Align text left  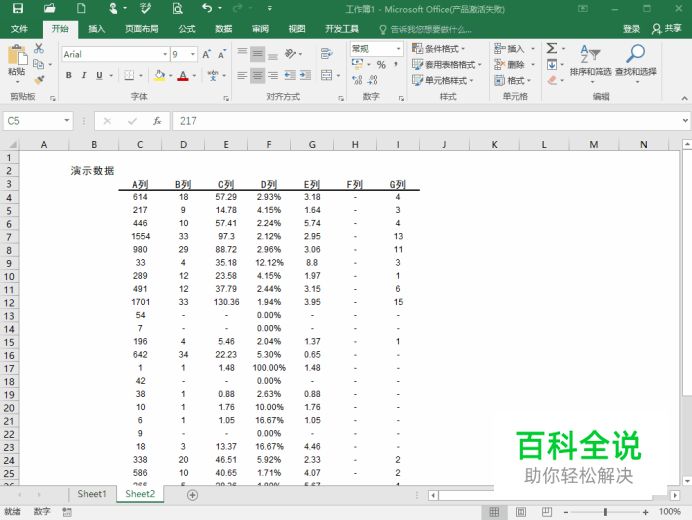point(242,75)
